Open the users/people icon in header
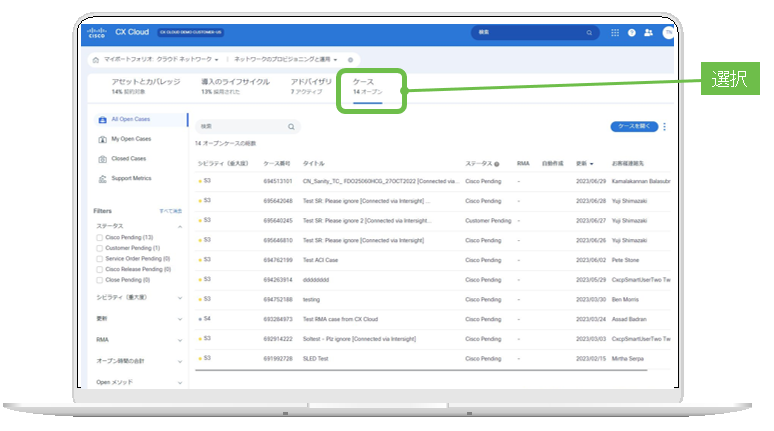Viewport: 774px width, 431px height. point(648,33)
